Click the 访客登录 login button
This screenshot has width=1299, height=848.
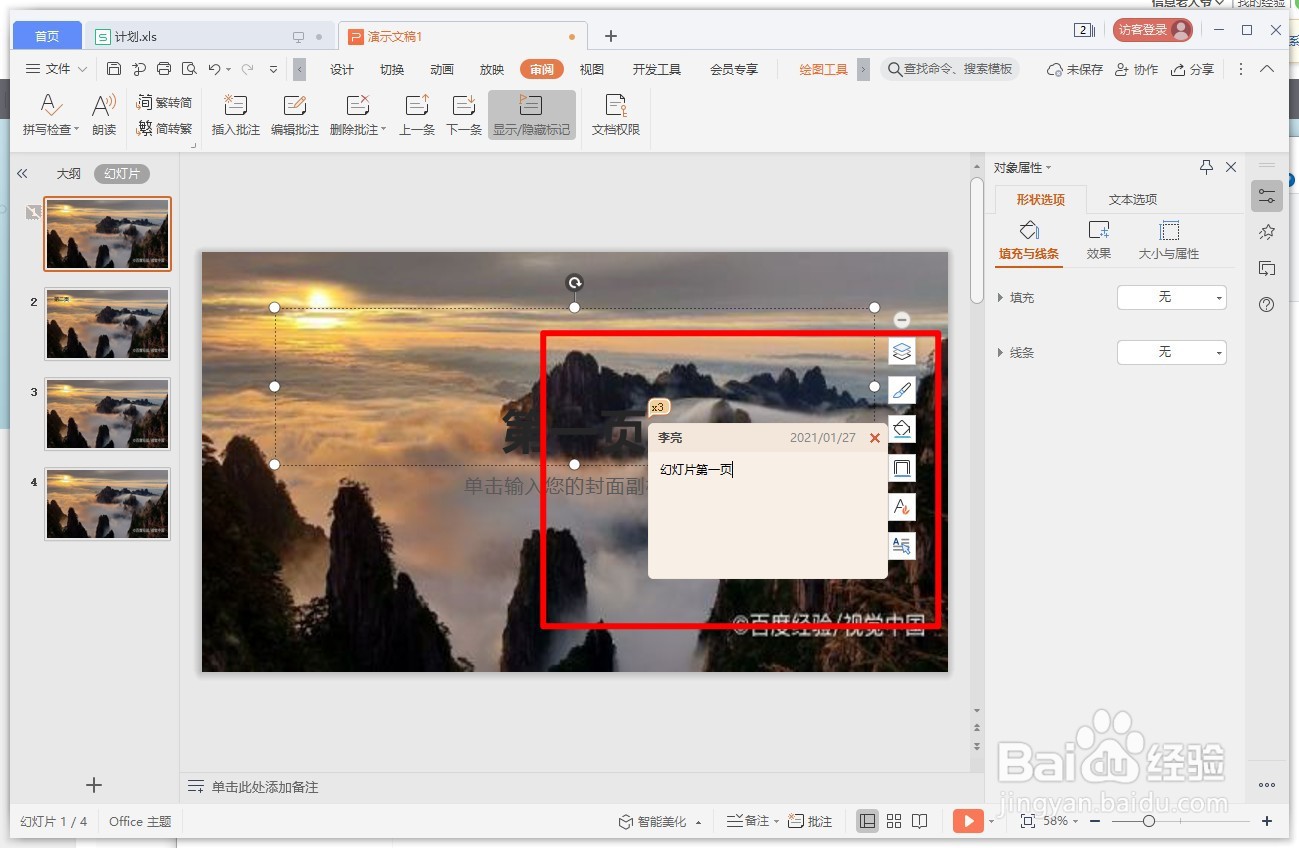pyautogui.click(x=1153, y=30)
